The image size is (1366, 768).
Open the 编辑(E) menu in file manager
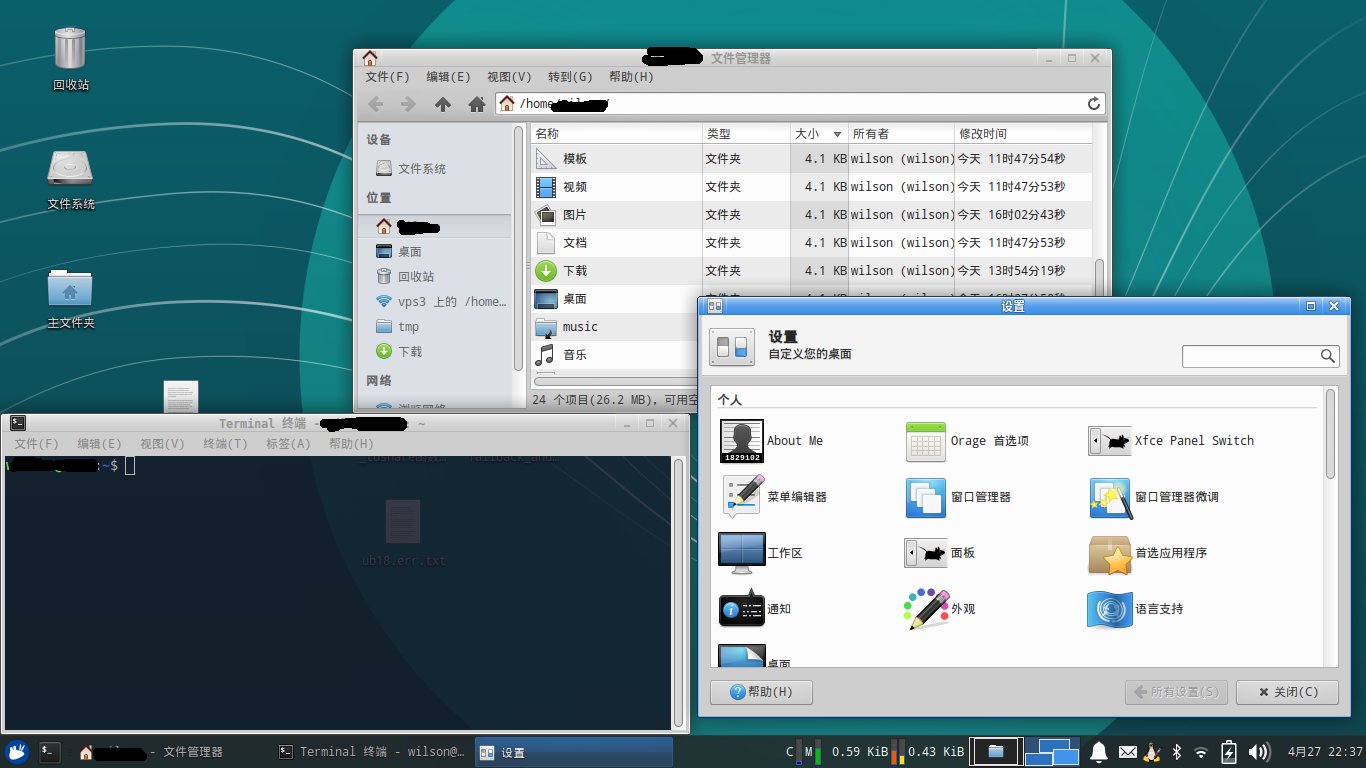448,77
